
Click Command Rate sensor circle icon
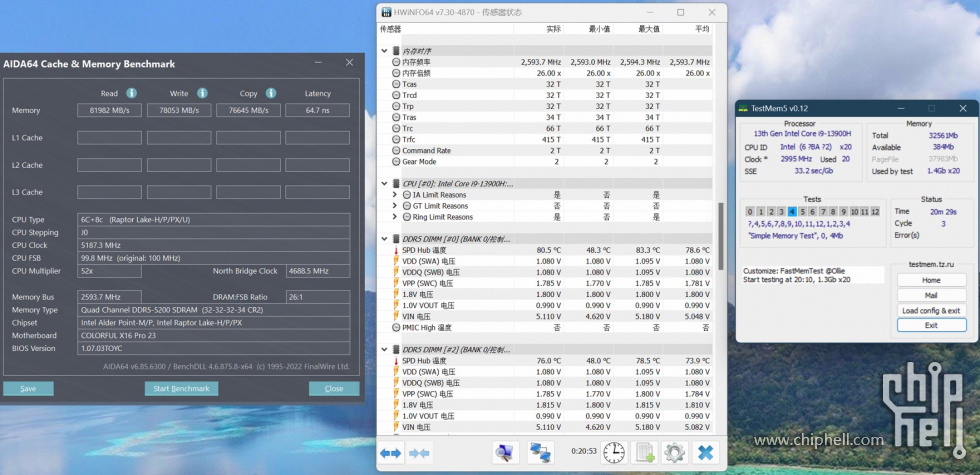pyautogui.click(x=396, y=151)
